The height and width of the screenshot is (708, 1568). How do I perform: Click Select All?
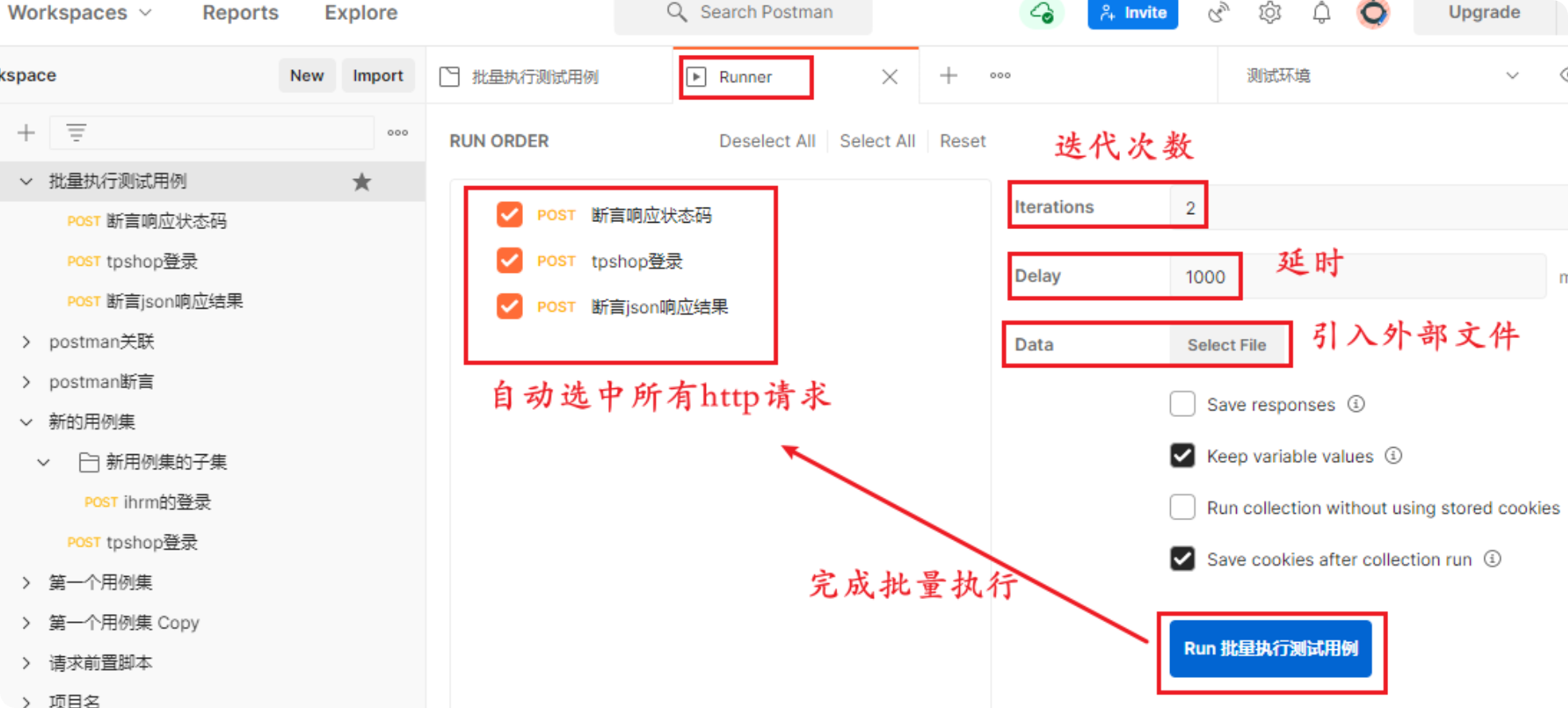tap(877, 141)
